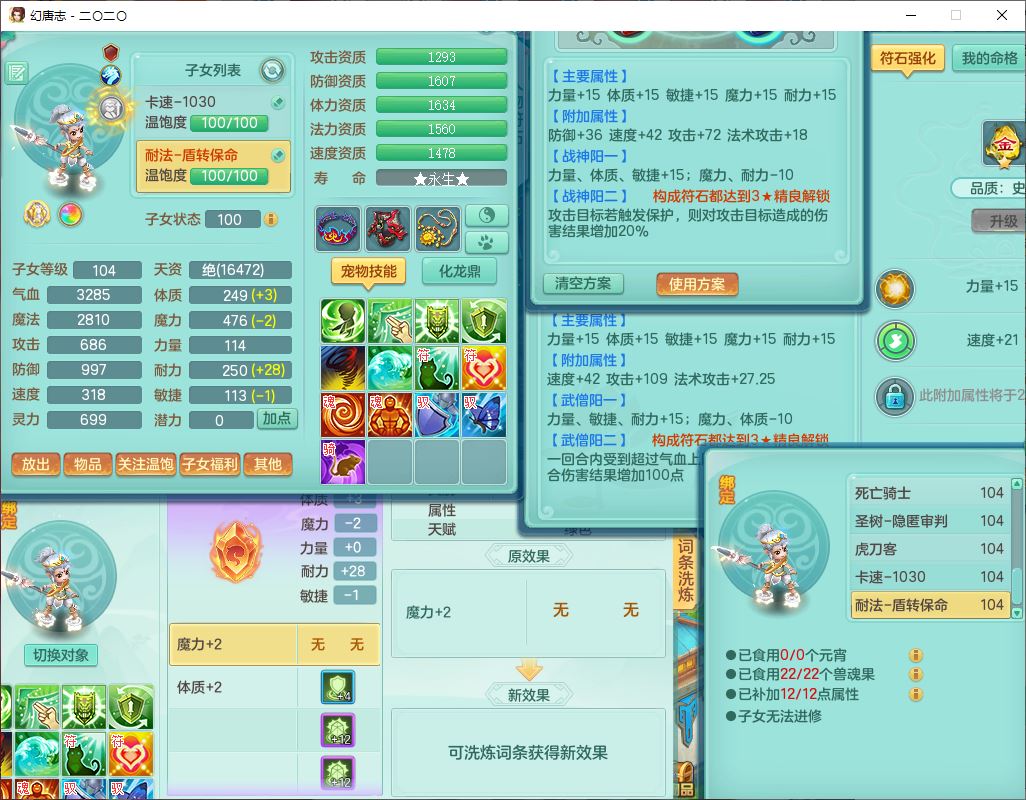Click the coin info icon next to 子女状态
Viewport: 1026px width, 800px height.
tap(271, 219)
